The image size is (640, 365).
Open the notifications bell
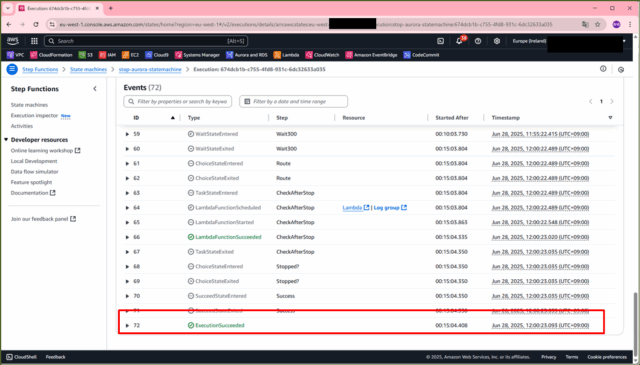460,41
